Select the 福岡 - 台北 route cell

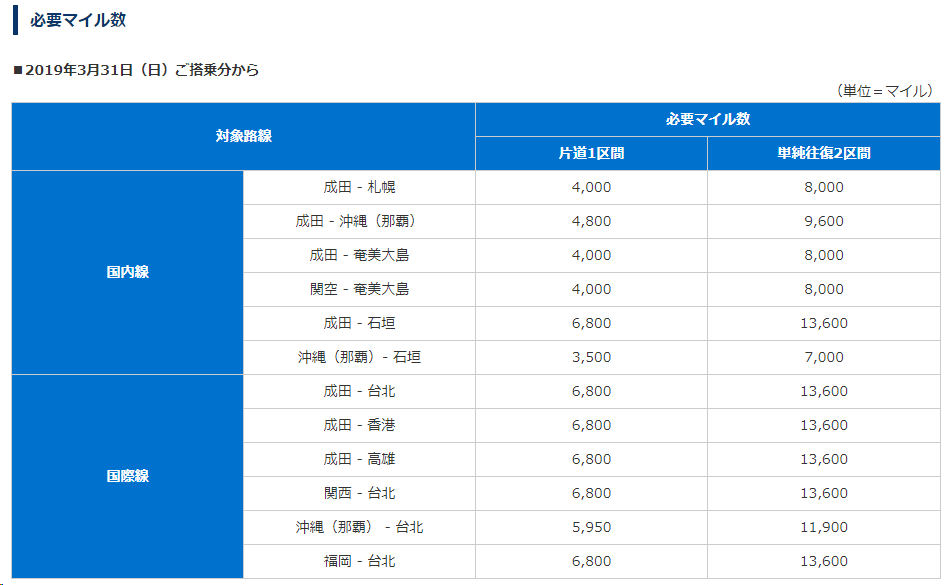point(360,561)
